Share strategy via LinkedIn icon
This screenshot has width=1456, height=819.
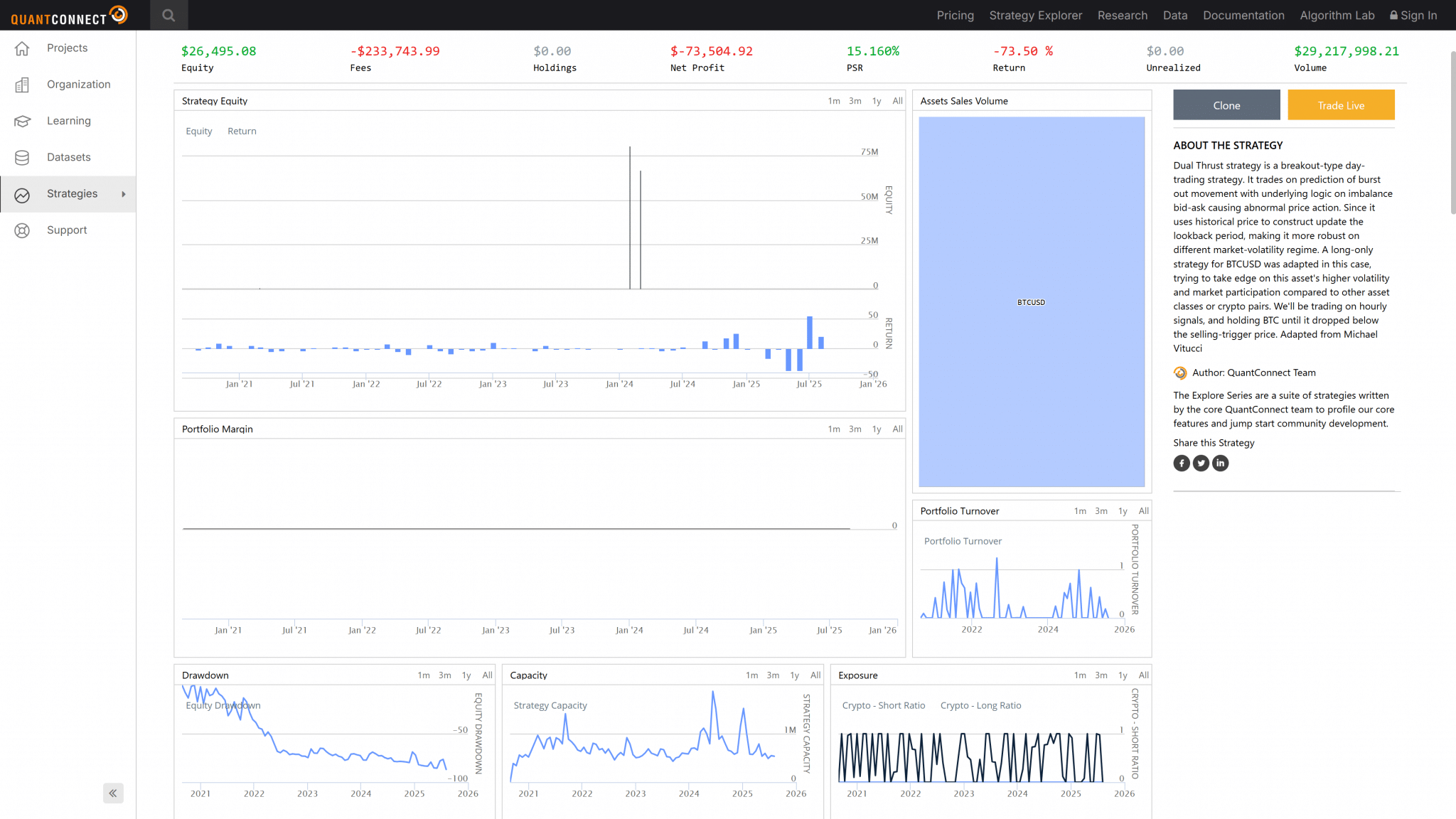point(1220,464)
